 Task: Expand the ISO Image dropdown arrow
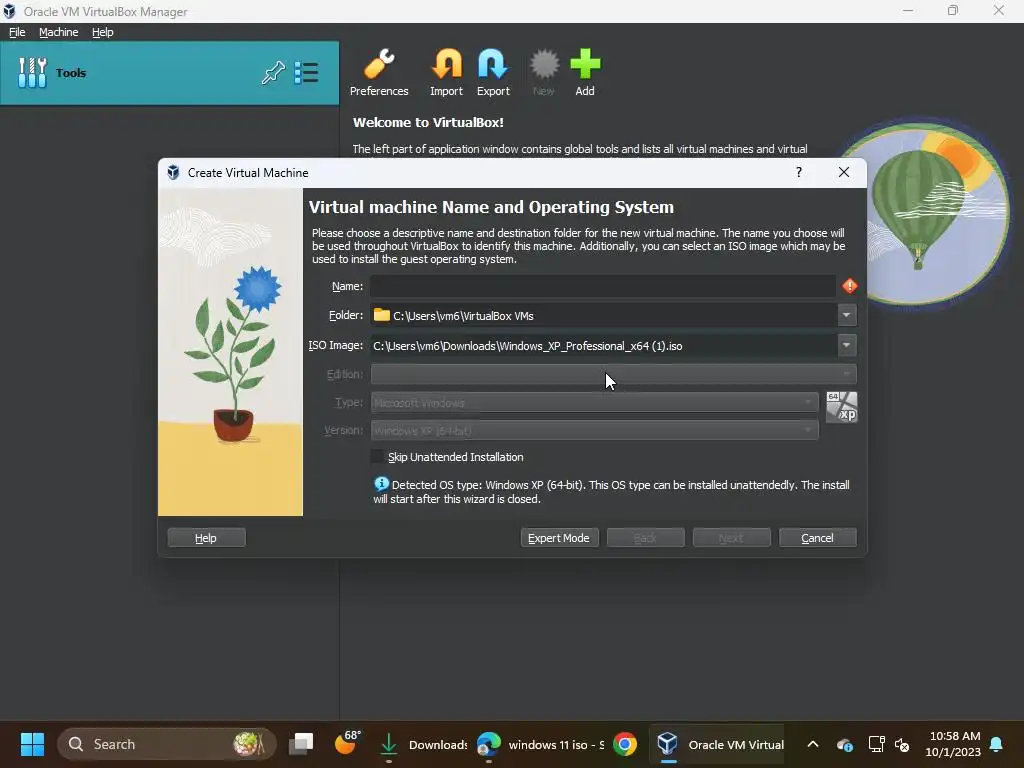(x=846, y=345)
